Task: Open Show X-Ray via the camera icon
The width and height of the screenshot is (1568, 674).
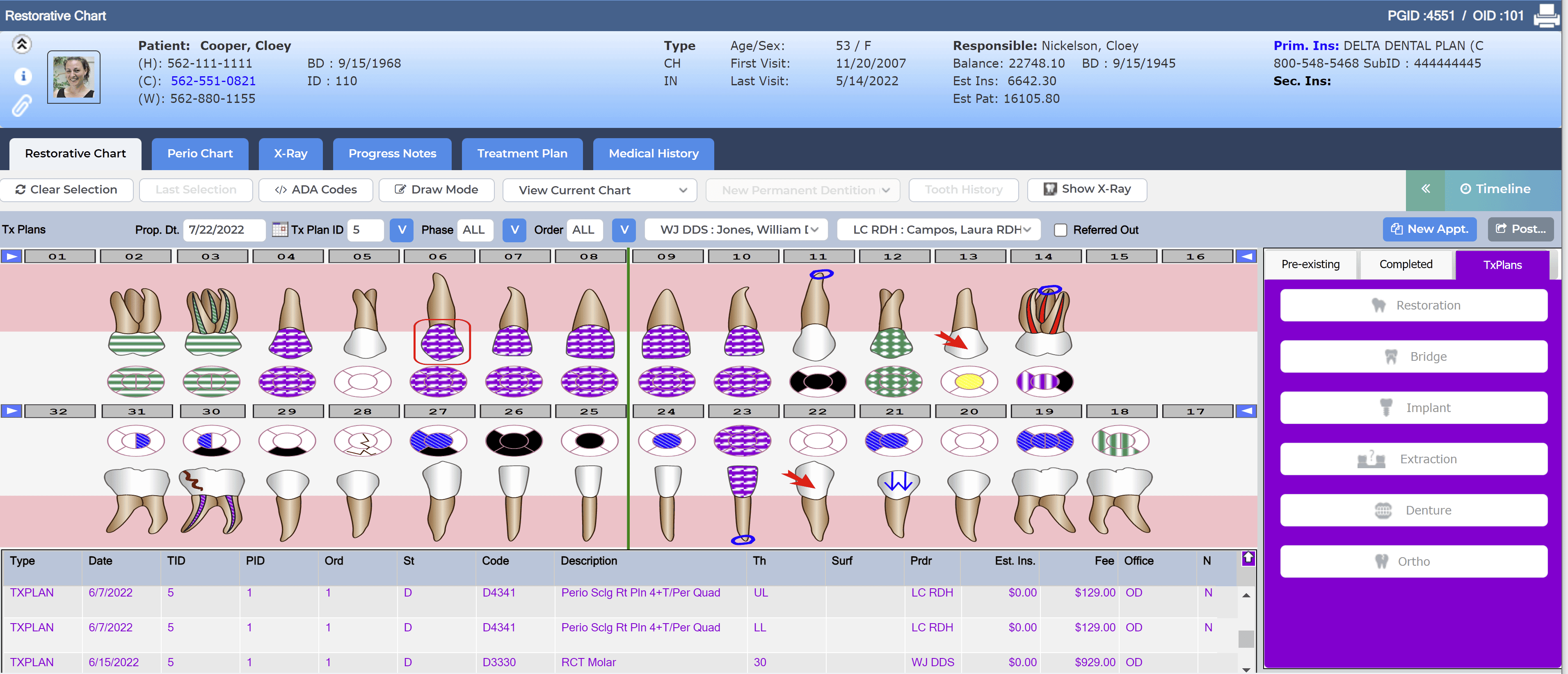Action: 1050,189
